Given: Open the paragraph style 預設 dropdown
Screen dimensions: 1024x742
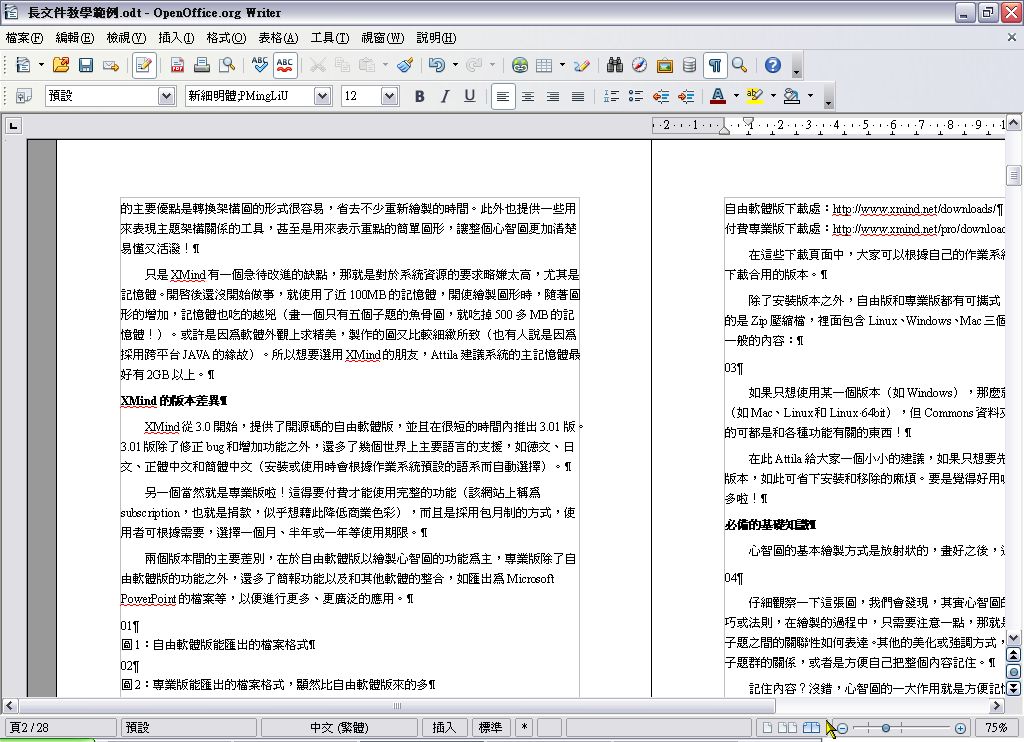Looking at the screenshot, I should click(x=167, y=96).
